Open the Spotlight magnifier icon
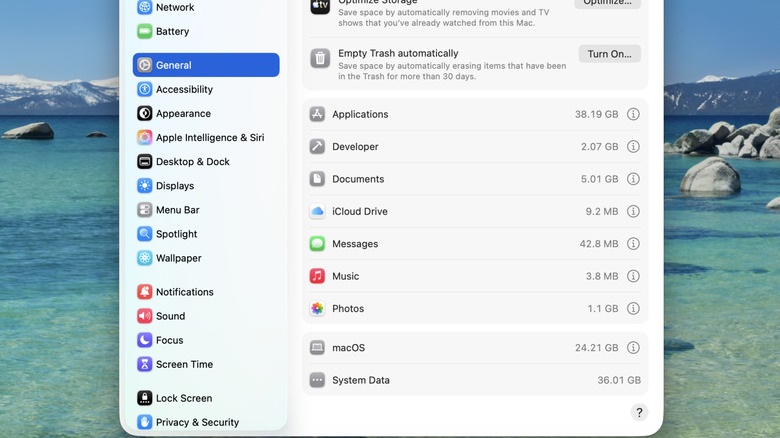This screenshot has width=780, height=438. pos(144,234)
